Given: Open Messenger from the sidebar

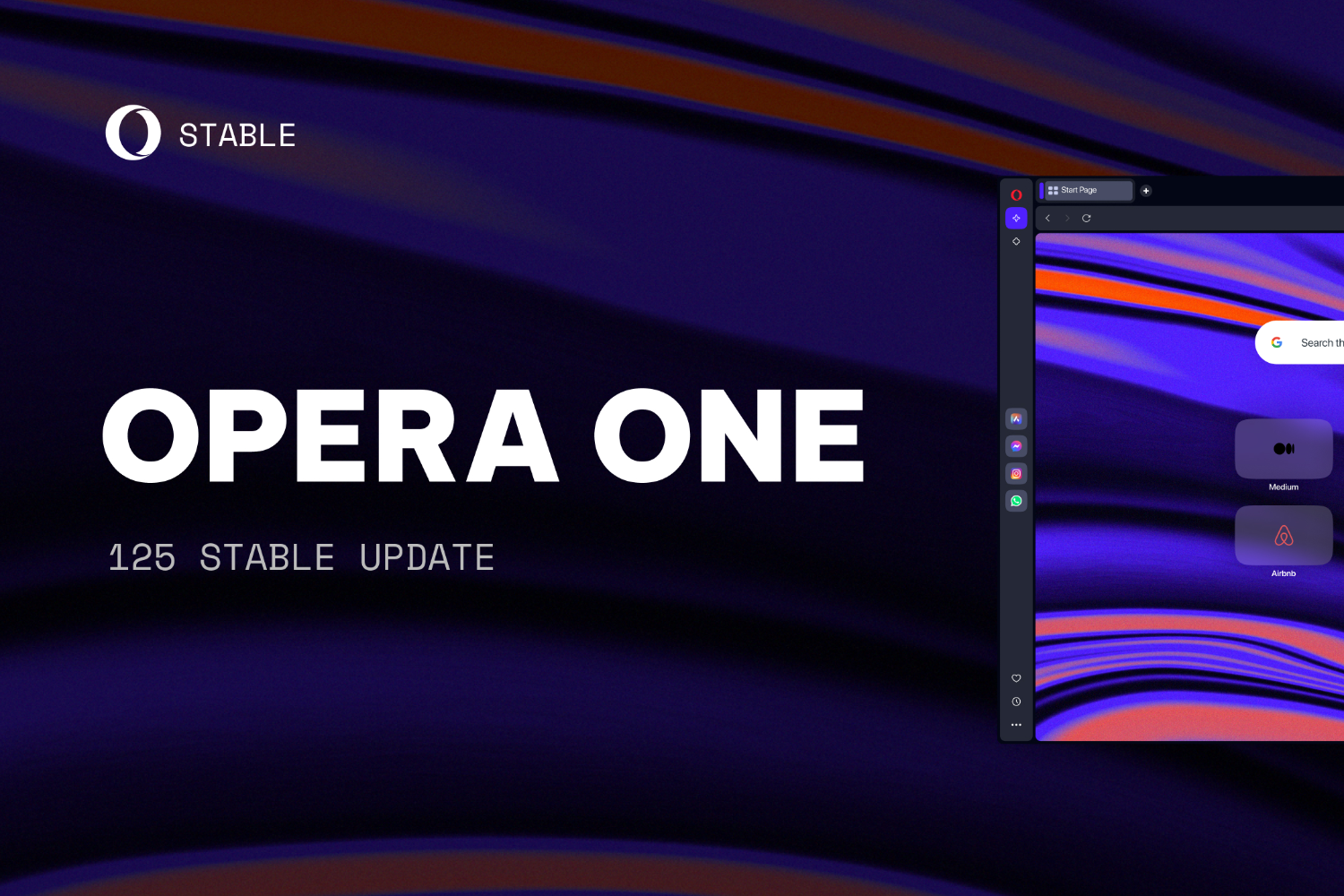Looking at the screenshot, I should pyautogui.click(x=1016, y=446).
